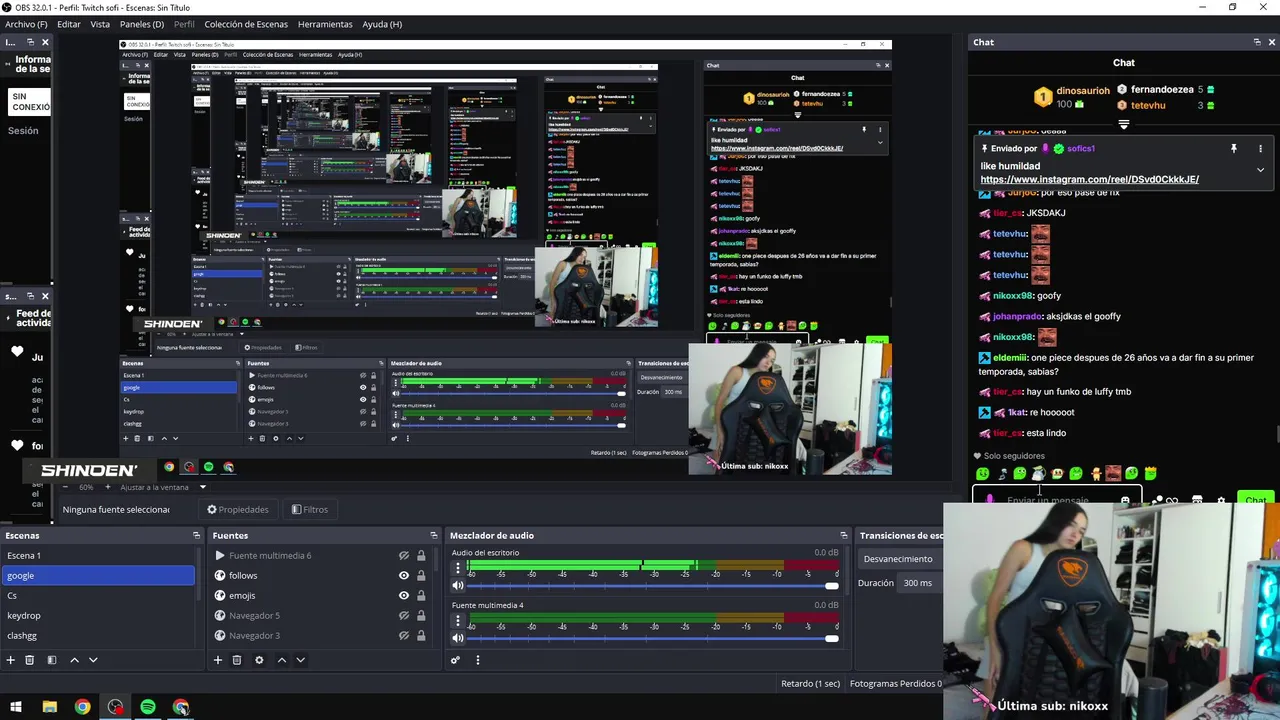The width and height of the screenshot is (1280, 720).
Task: Mute Audio del escritorio
Action: click(458, 586)
